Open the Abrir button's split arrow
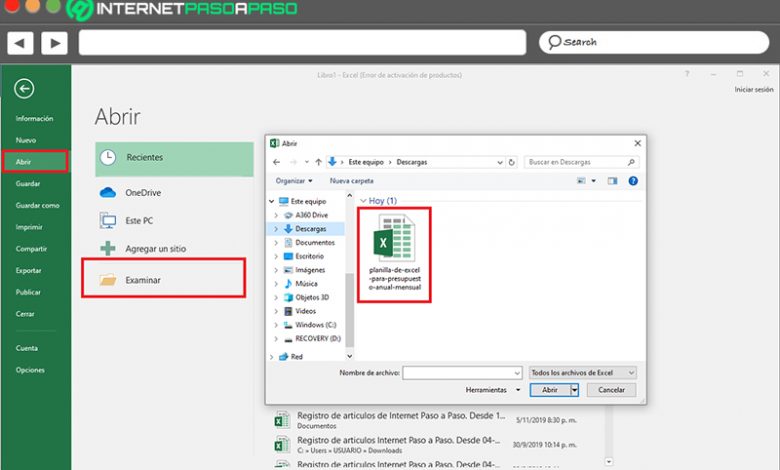 [x=575, y=390]
